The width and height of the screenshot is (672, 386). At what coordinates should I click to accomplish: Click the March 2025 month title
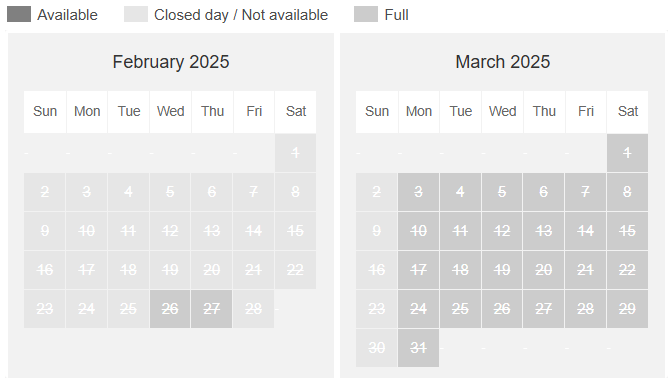(x=503, y=62)
